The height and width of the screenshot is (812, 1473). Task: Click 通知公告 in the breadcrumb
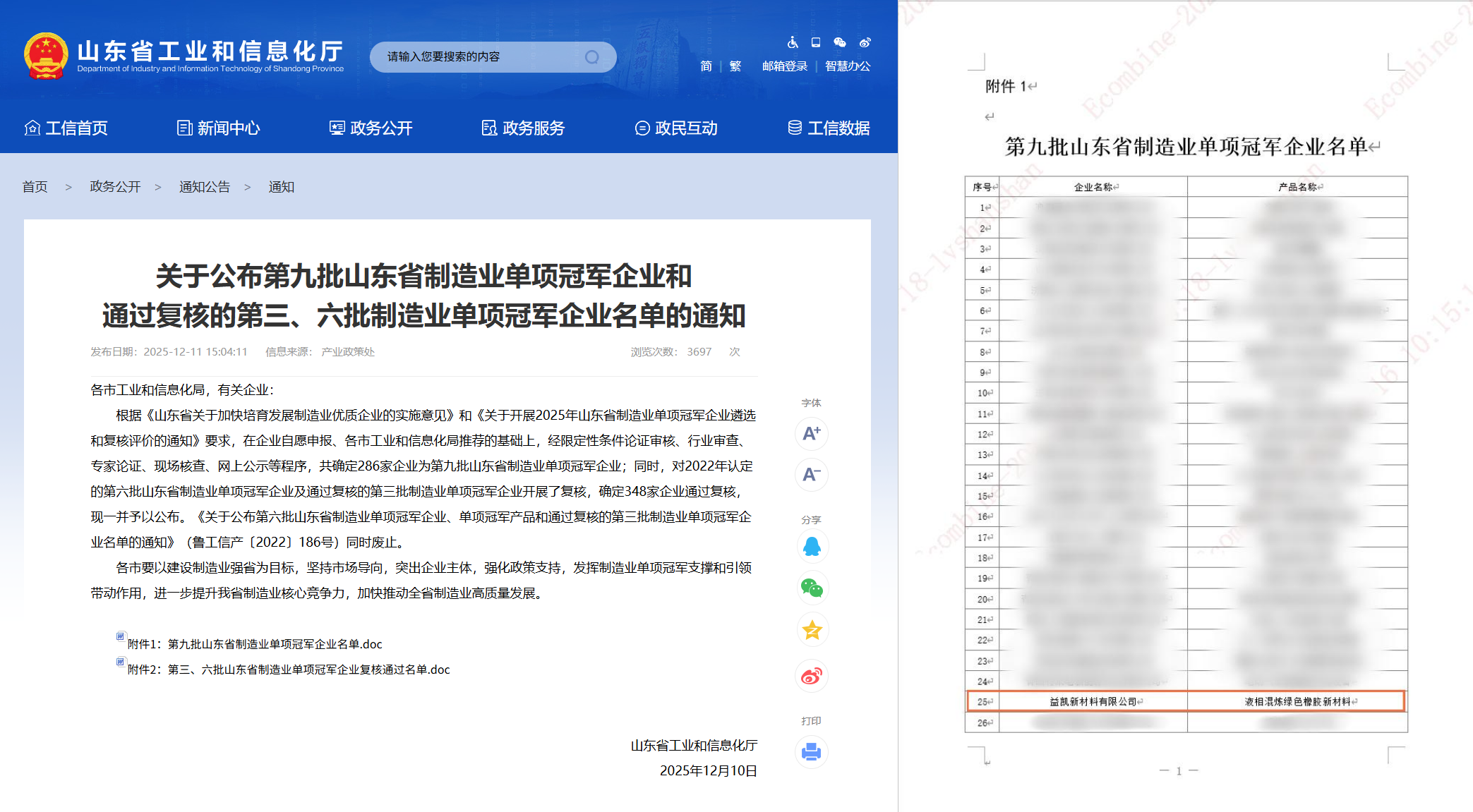(205, 187)
